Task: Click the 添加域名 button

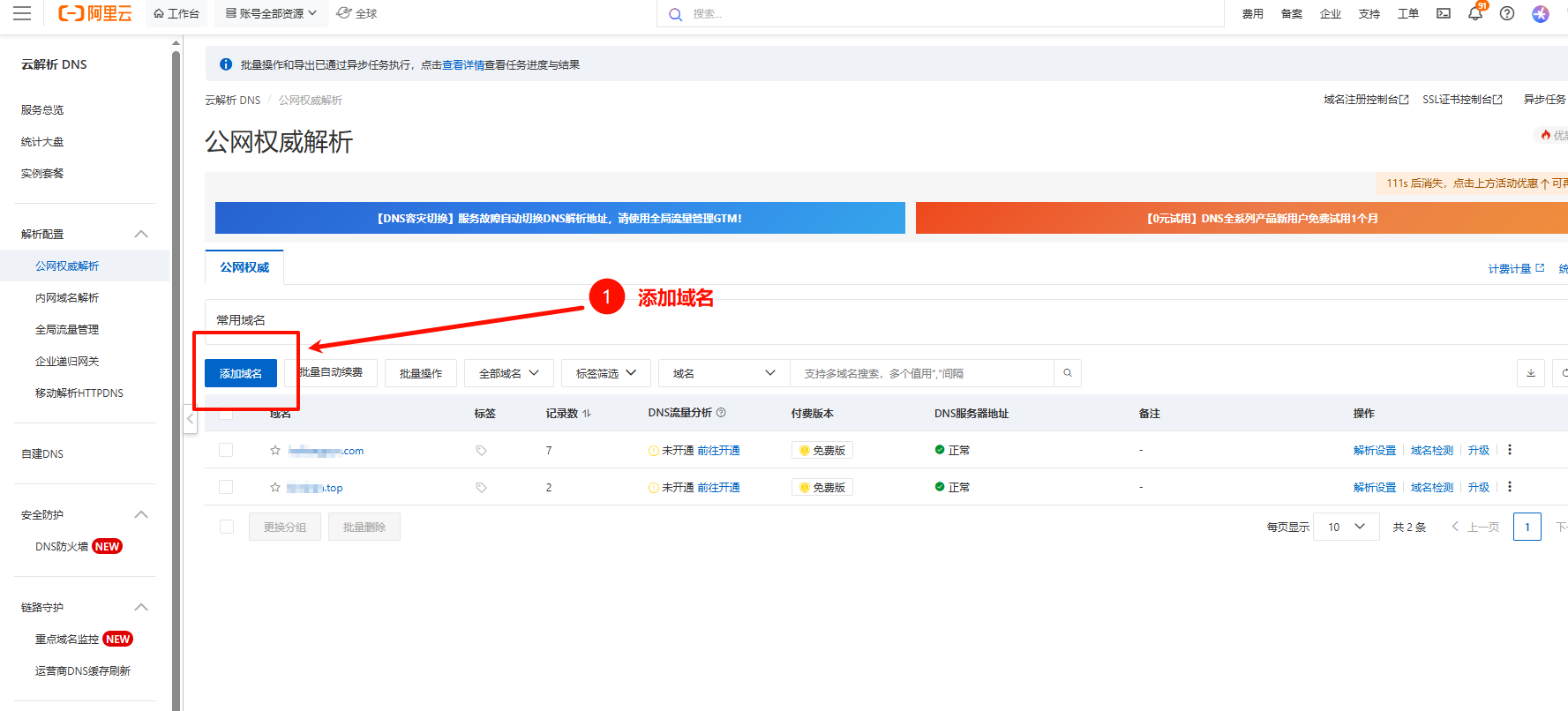Action: 241,373
